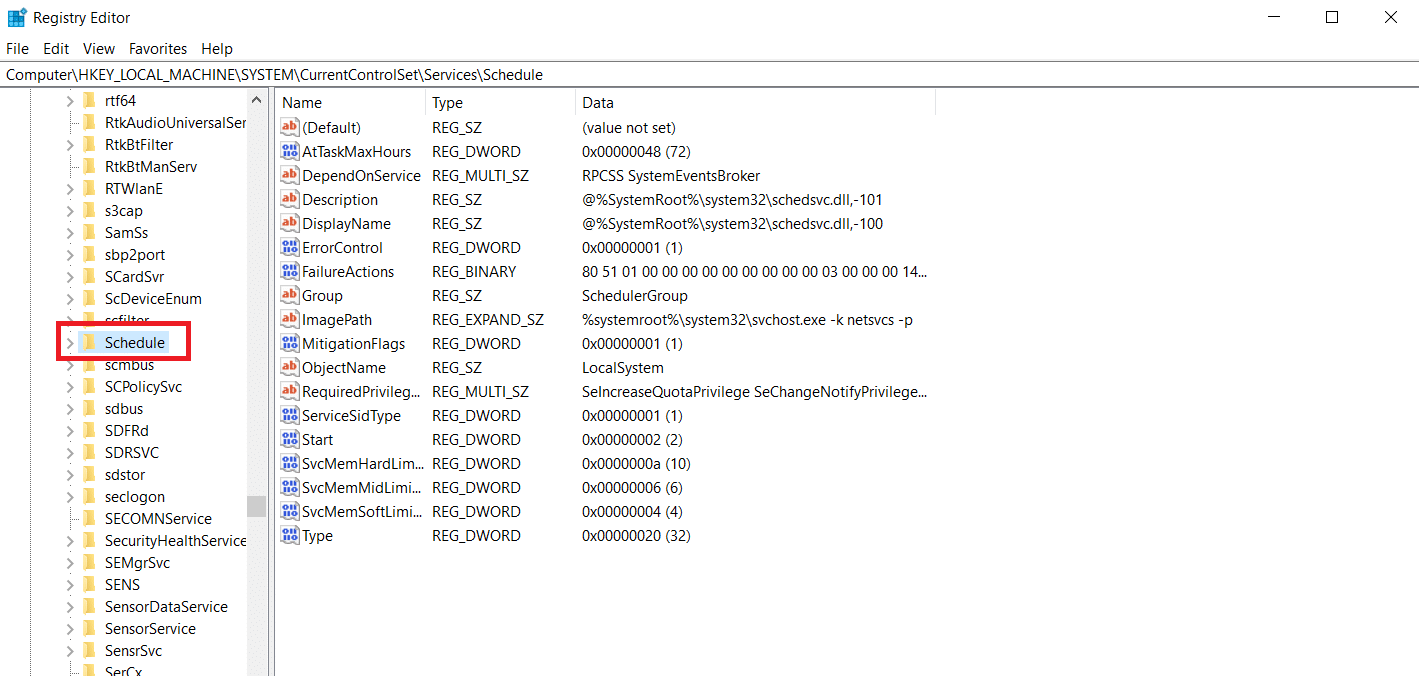Open the View menu

pyautogui.click(x=99, y=48)
